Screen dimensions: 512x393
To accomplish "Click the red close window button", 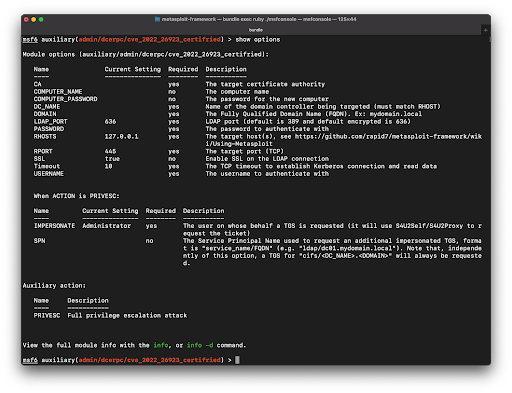I will (x=26, y=20).
